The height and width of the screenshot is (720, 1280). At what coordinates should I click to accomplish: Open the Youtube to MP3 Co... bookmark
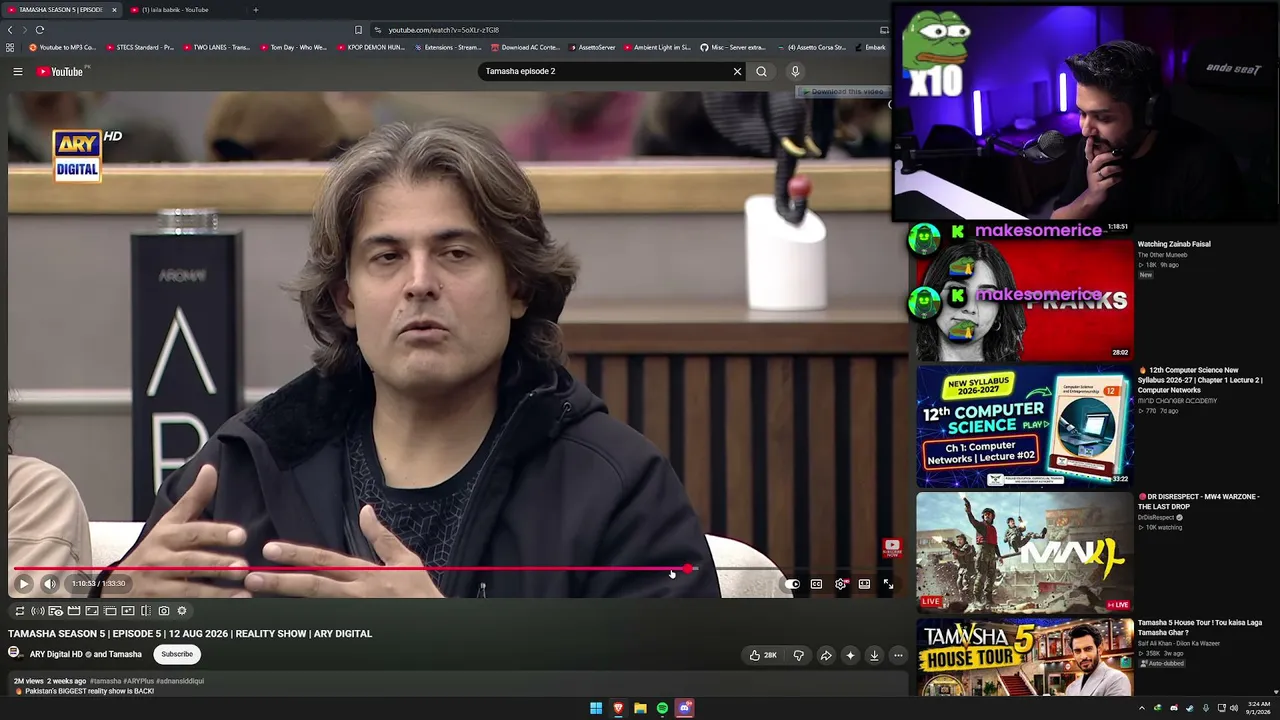(x=62, y=47)
